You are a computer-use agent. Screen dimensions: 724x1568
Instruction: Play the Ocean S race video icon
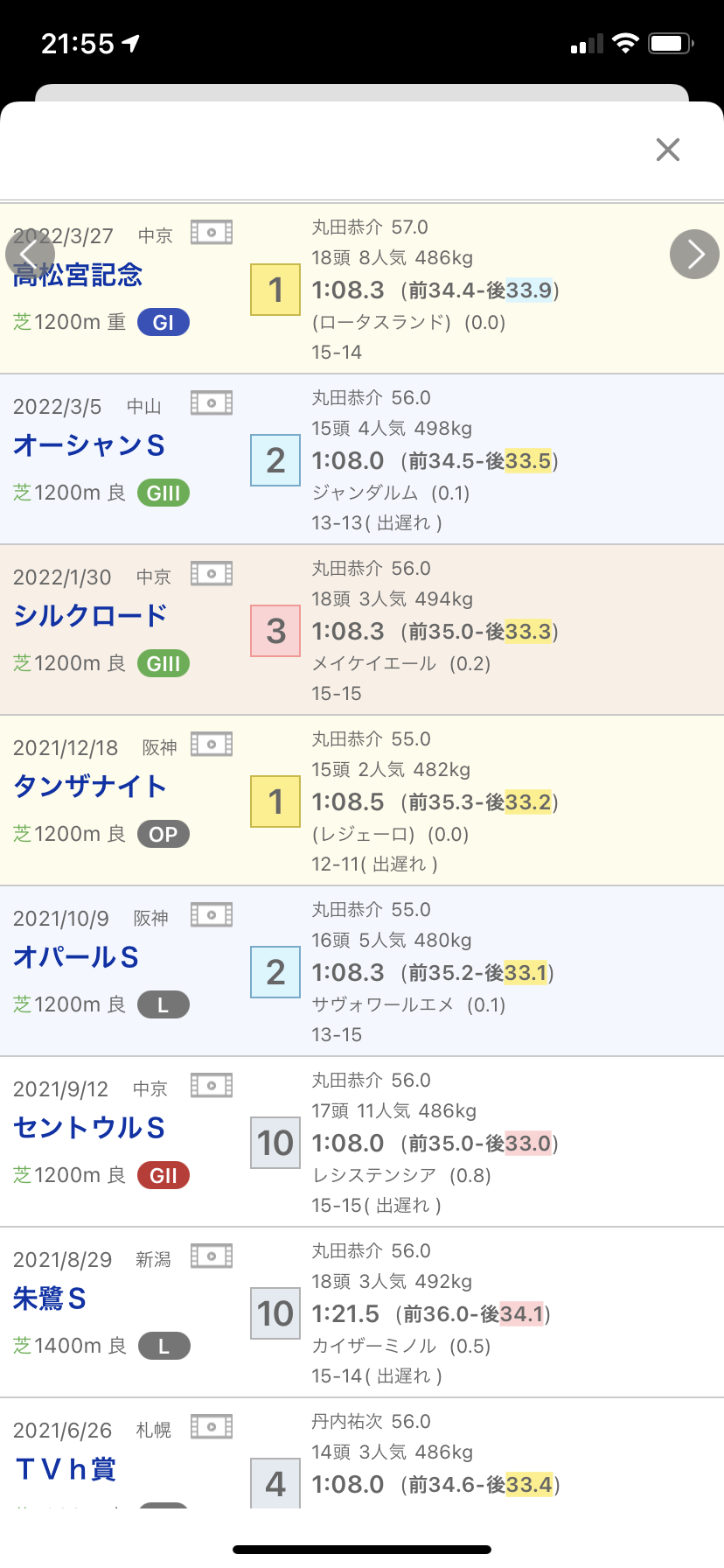(x=212, y=403)
